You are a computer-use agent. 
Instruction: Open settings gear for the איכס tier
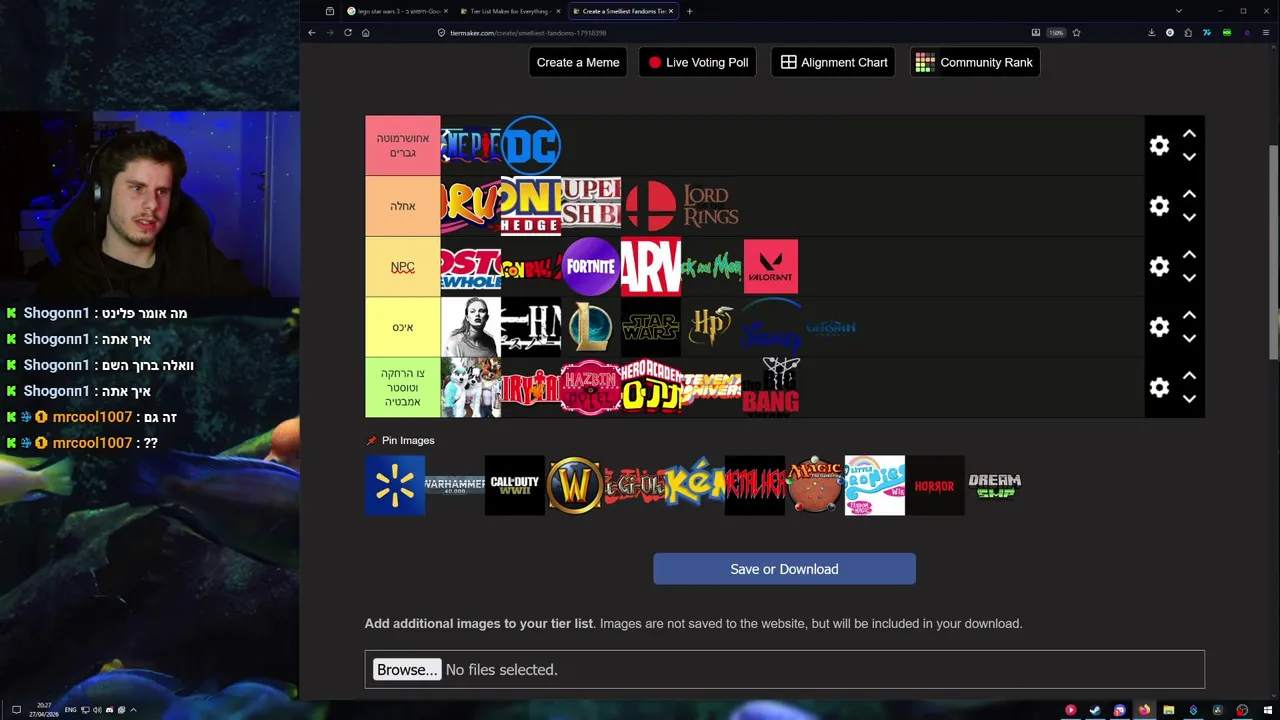[1159, 327]
